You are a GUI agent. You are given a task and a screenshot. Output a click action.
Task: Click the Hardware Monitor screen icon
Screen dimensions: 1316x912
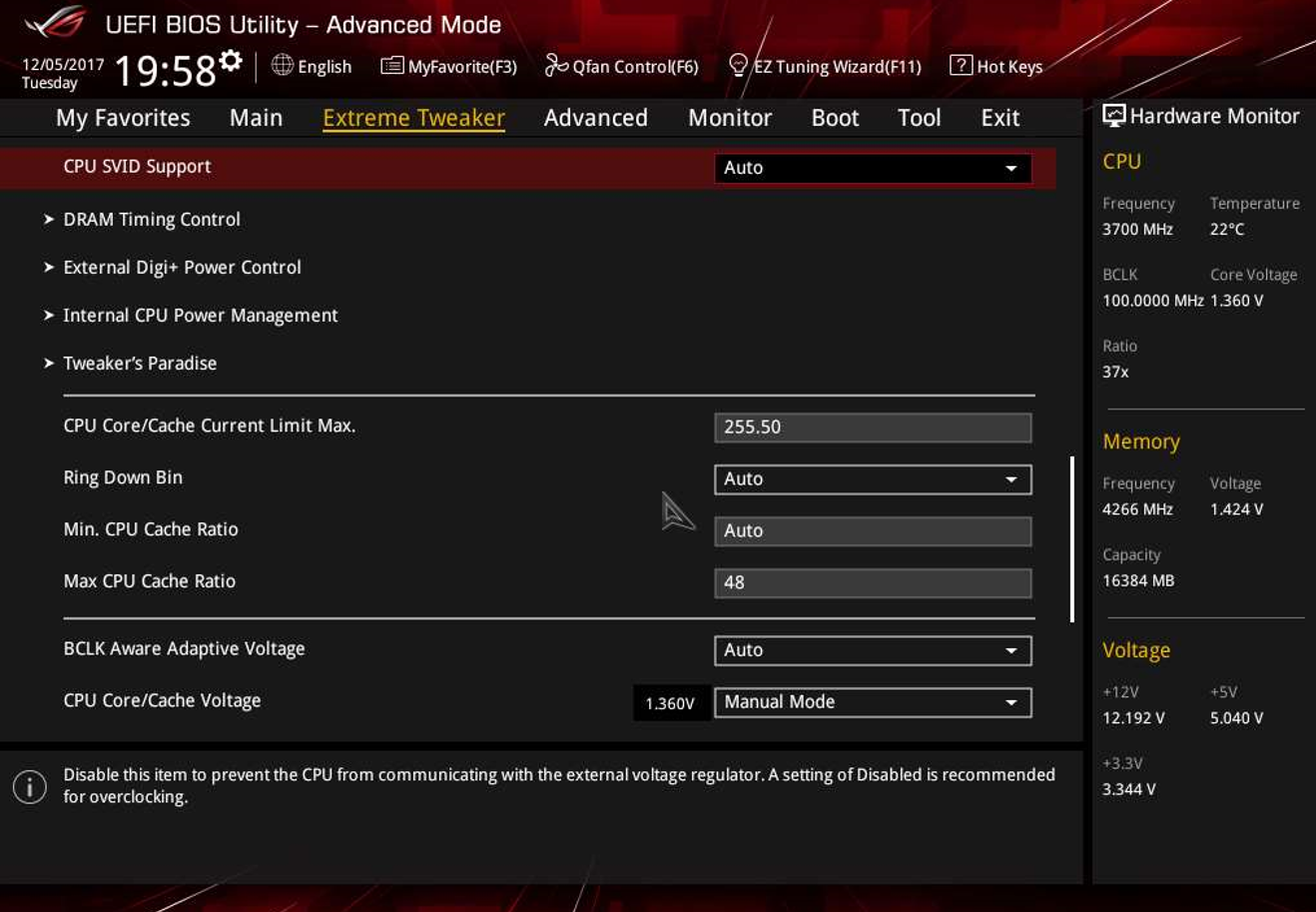pyautogui.click(x=1113, y=116)
